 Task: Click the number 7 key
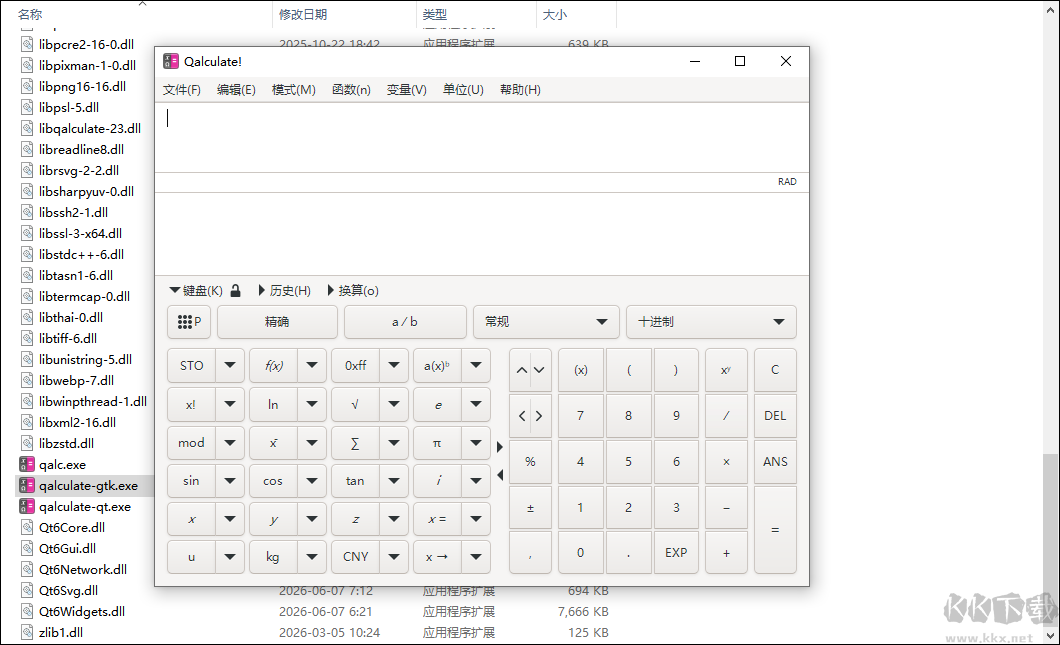581,416
